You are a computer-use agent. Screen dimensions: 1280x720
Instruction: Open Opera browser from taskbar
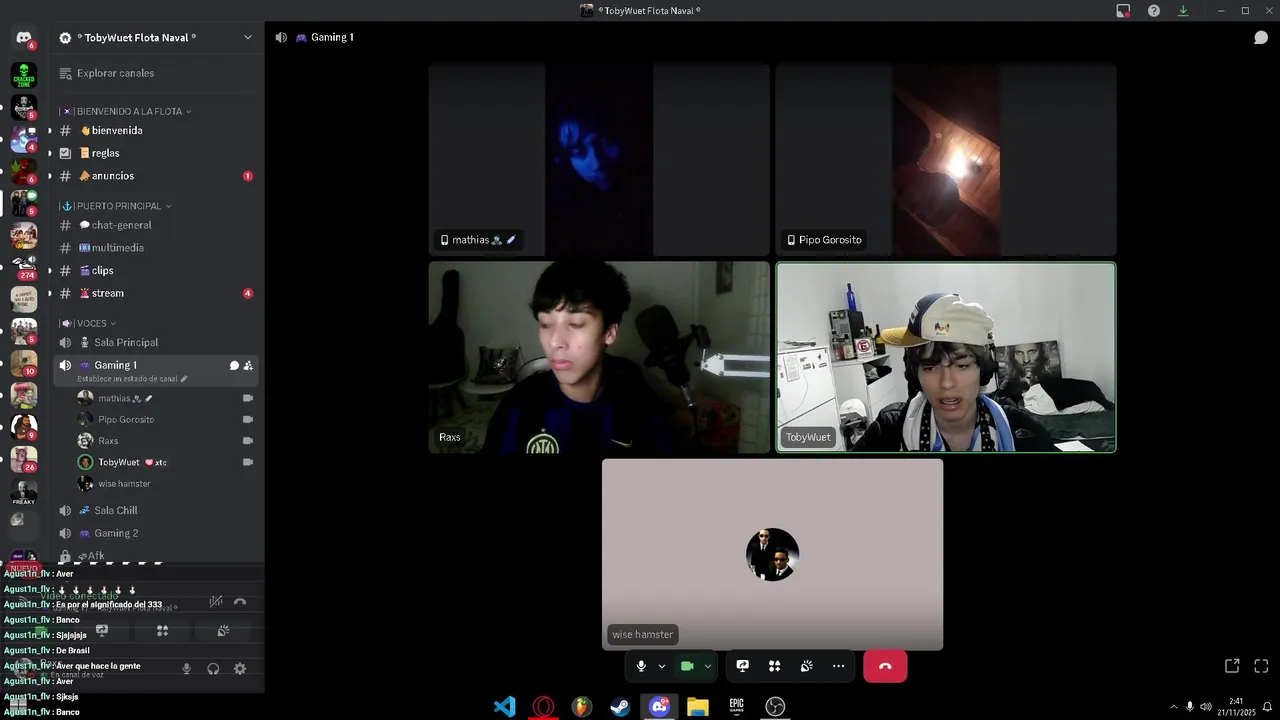tap(544, 707)
